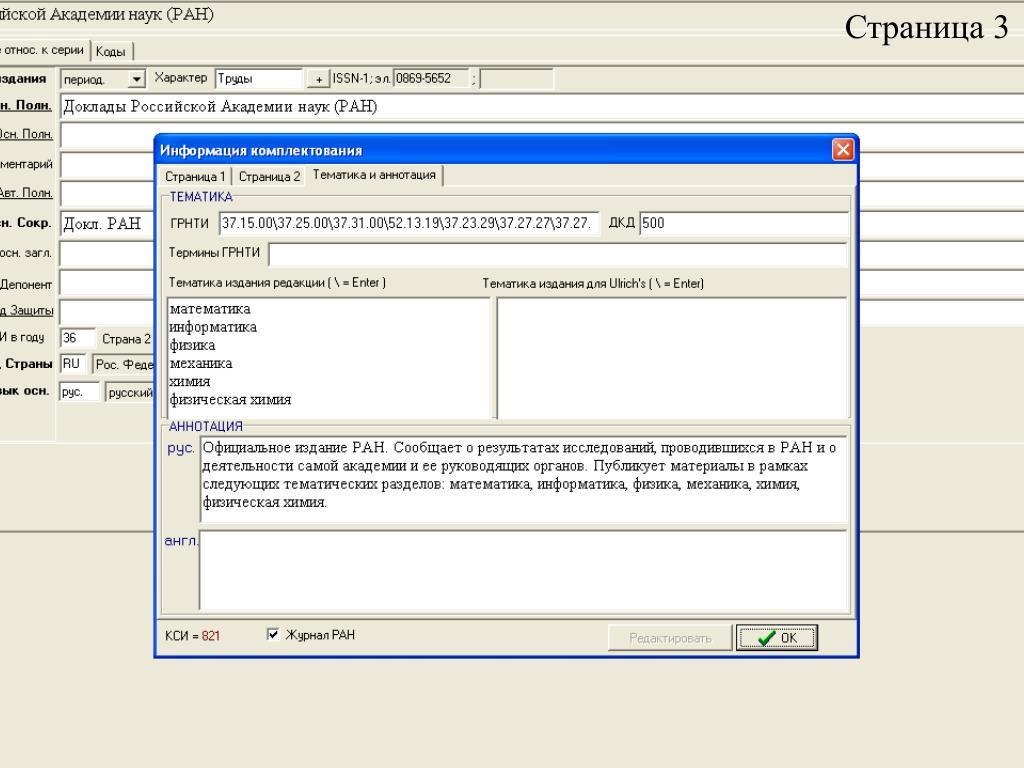The image size is (1024, 768).
Task: Click the ISSN field 0869-5652
Action: point(431,78)
